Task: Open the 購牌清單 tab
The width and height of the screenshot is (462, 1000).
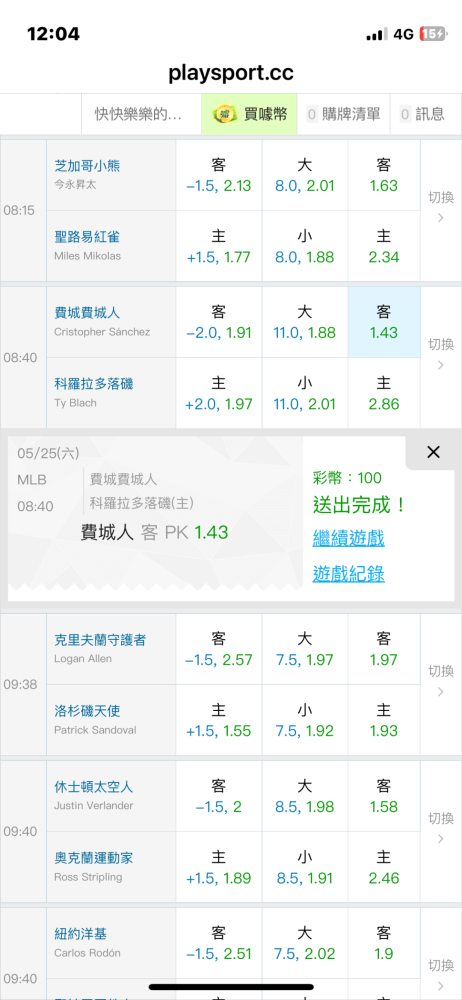Action: click(343, 114)
